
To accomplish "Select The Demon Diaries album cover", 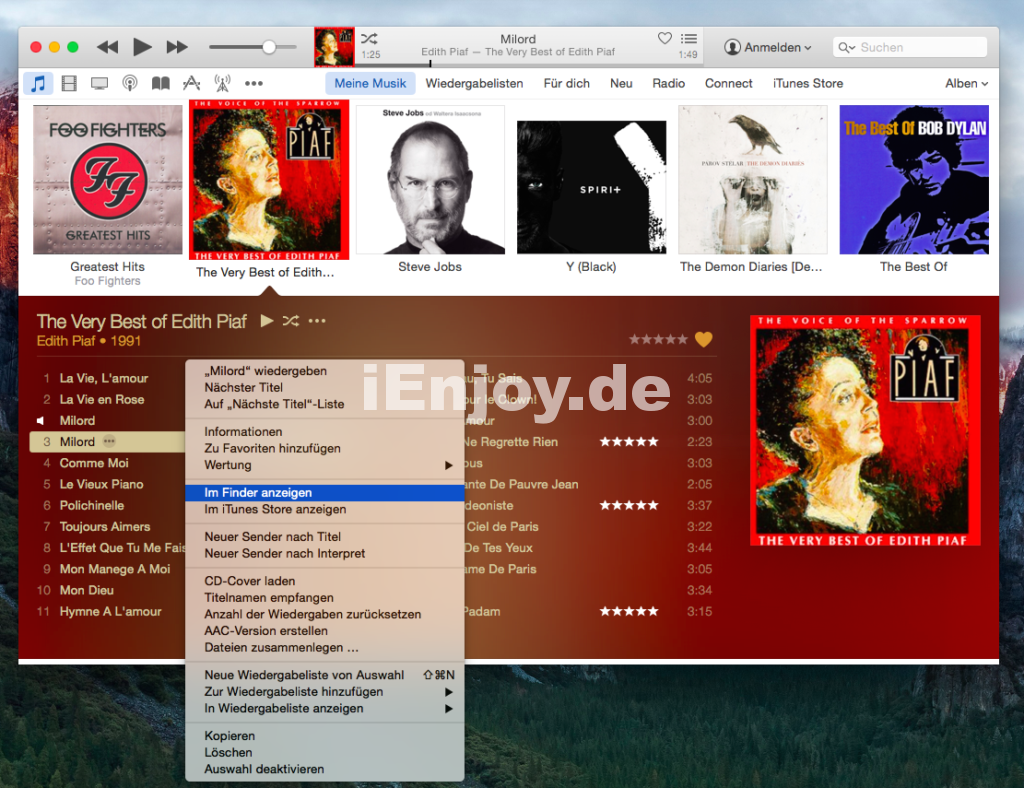I will coord(753,180).
